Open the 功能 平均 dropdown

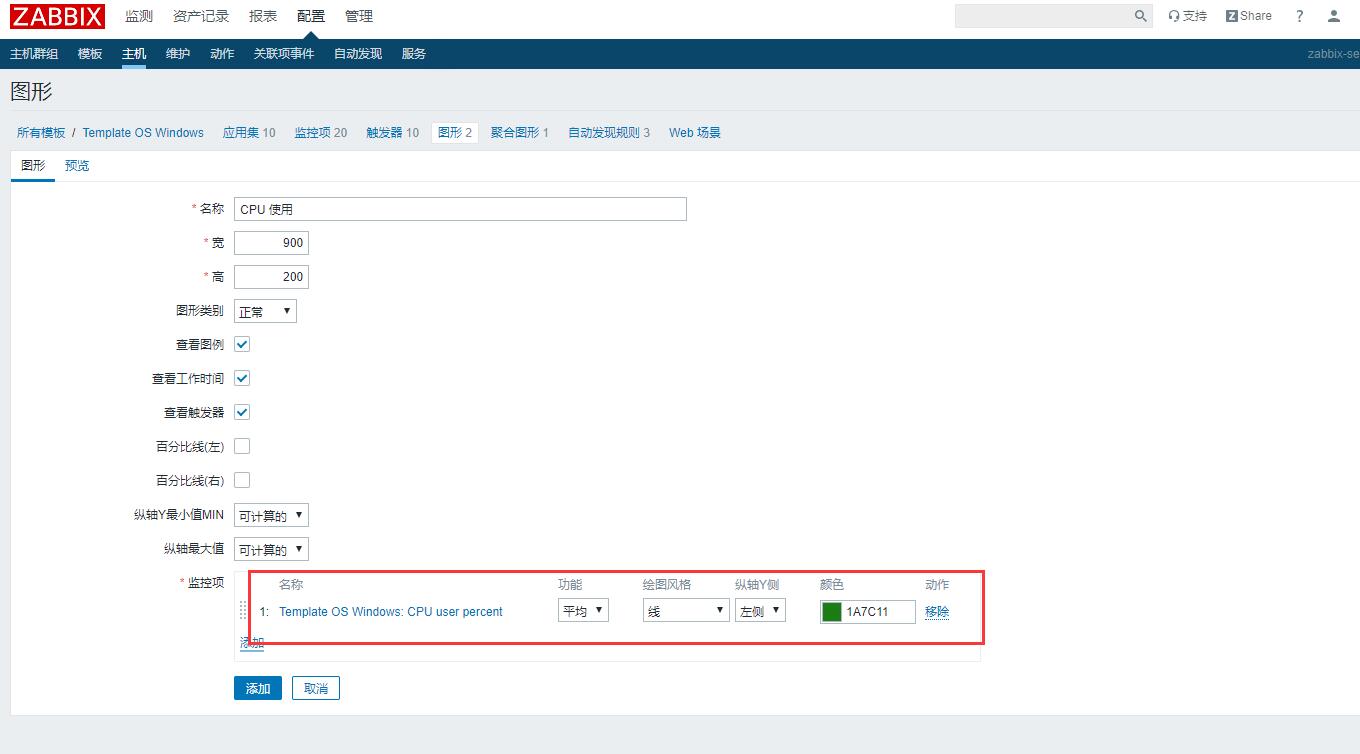[583, 610]
